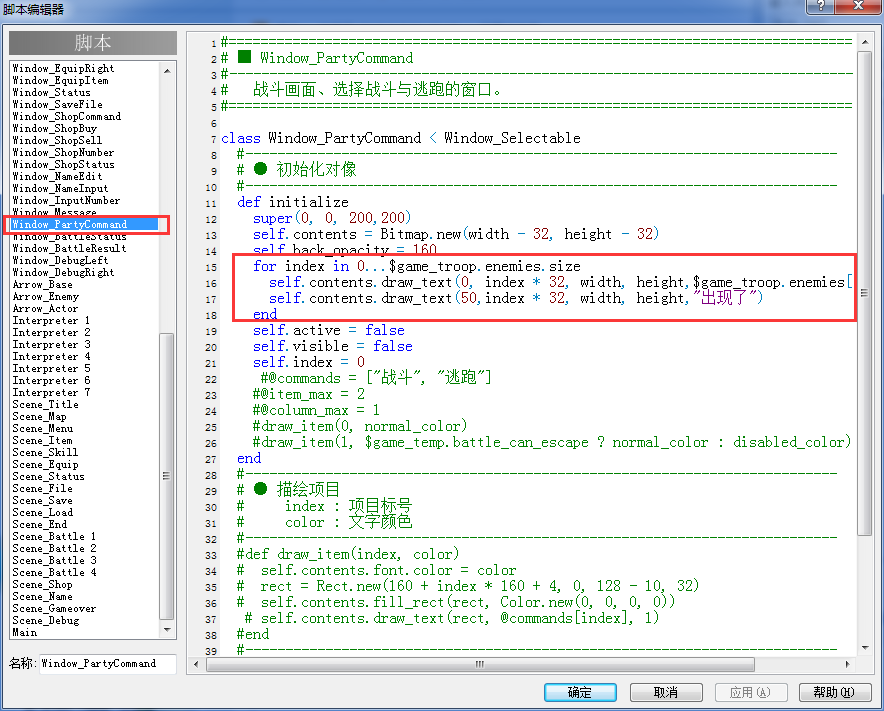Click the script list scroll-up arrow

point(167,71)
